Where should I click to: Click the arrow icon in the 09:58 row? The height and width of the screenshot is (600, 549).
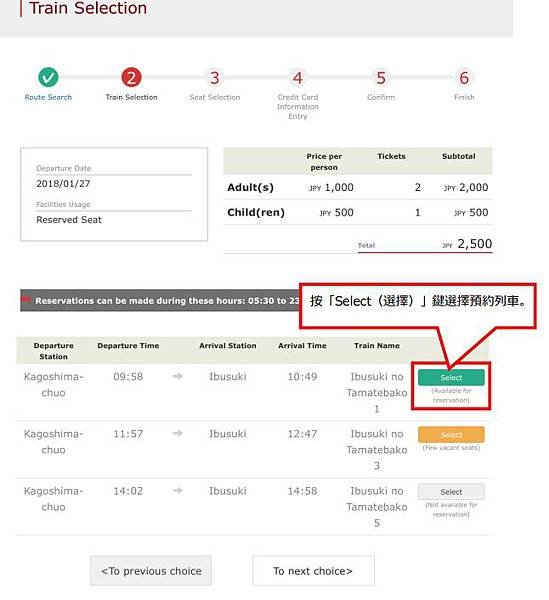point(178,377)
